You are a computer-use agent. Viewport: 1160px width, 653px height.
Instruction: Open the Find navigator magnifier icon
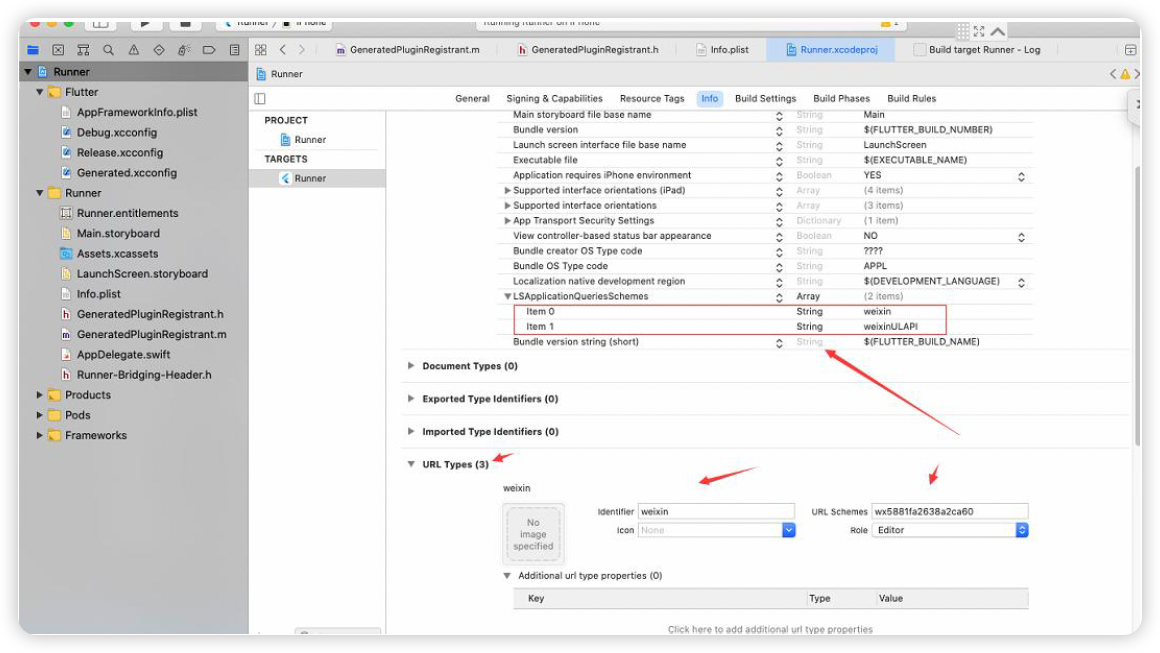(108, 50)
